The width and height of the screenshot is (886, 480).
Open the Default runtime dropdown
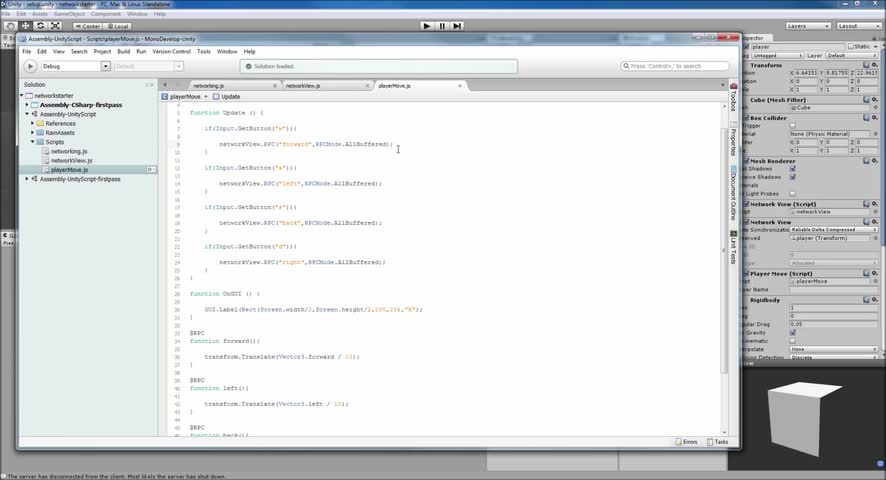point(178,66)
